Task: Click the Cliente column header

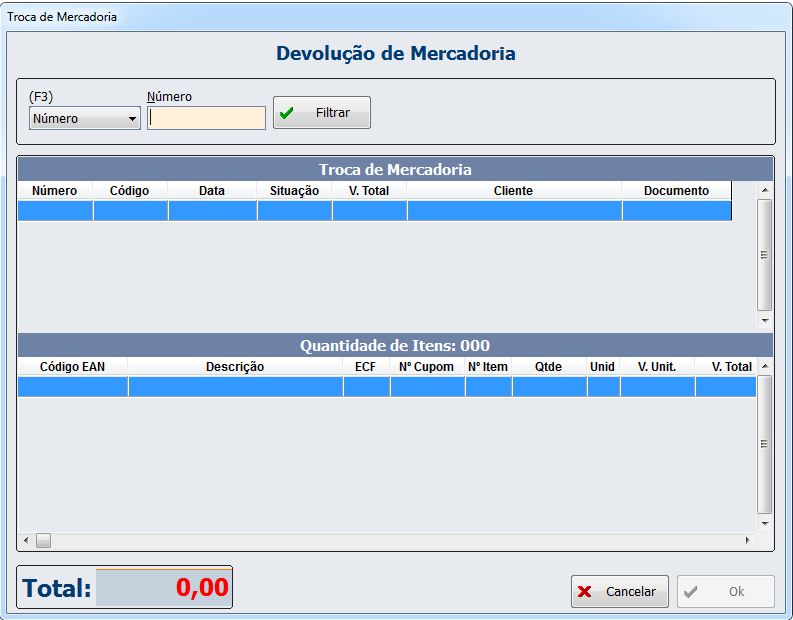Action: coord(513,191)
